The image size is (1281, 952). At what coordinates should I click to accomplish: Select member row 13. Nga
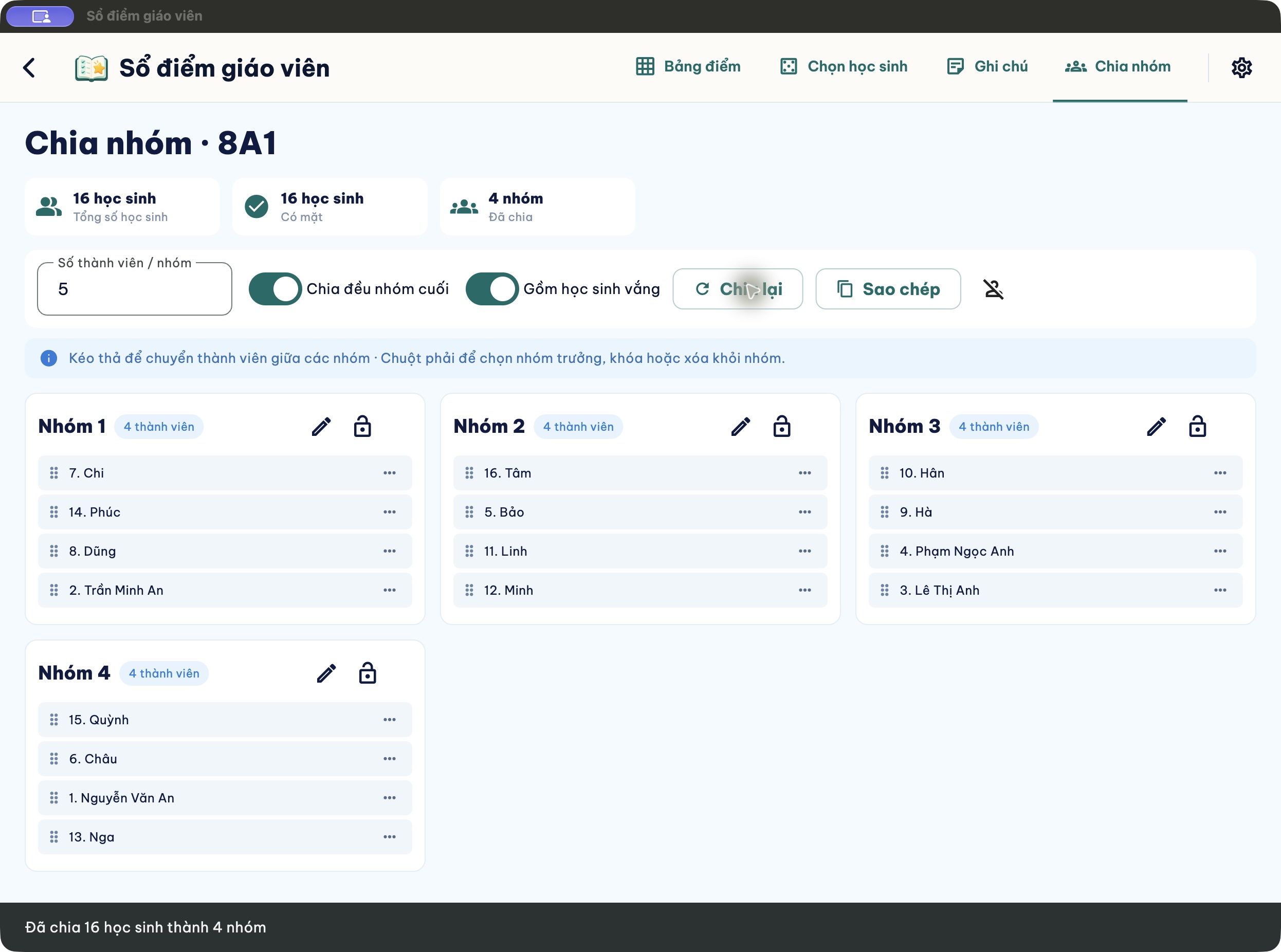[225, 837]
